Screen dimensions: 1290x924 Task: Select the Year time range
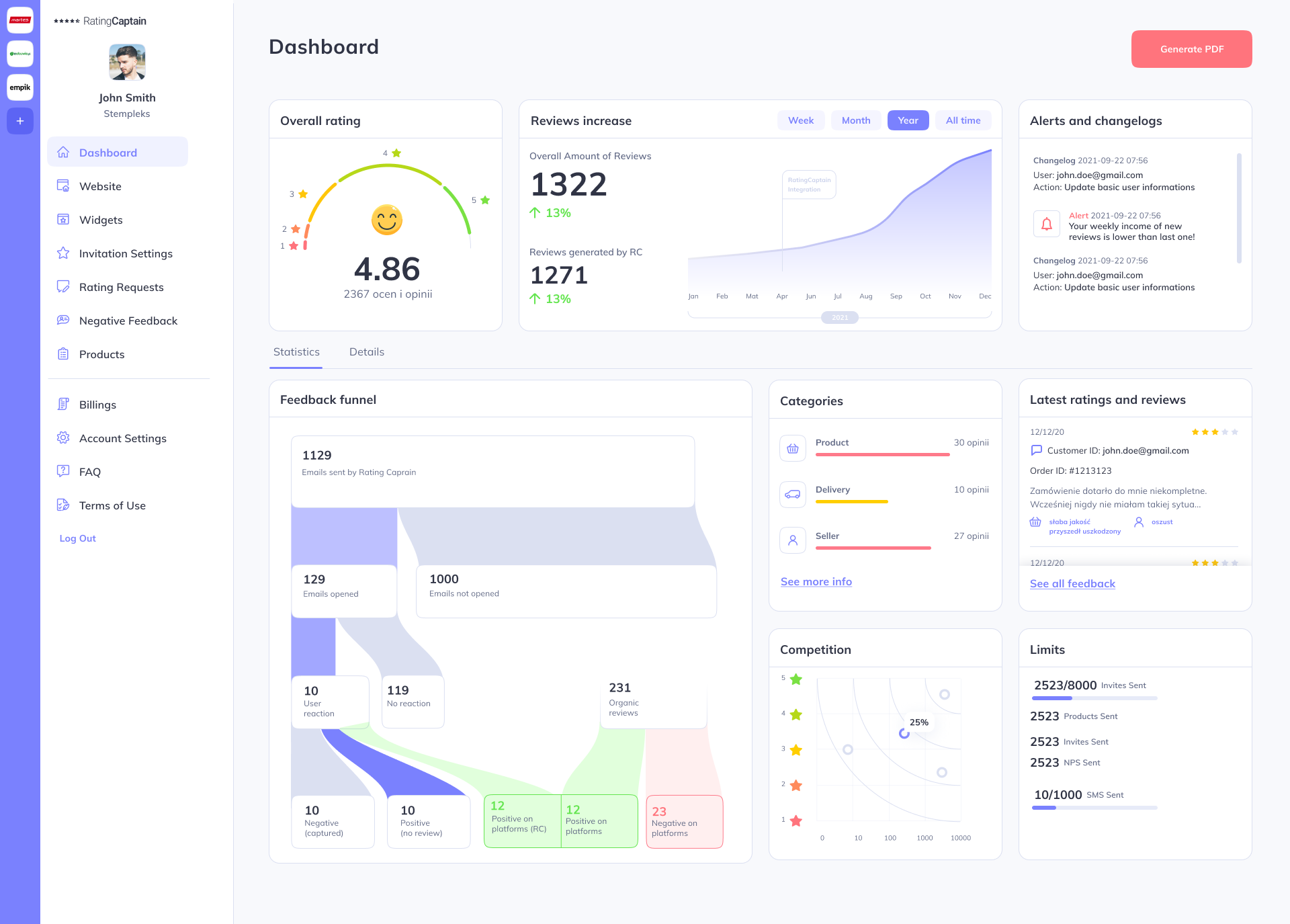908,120
